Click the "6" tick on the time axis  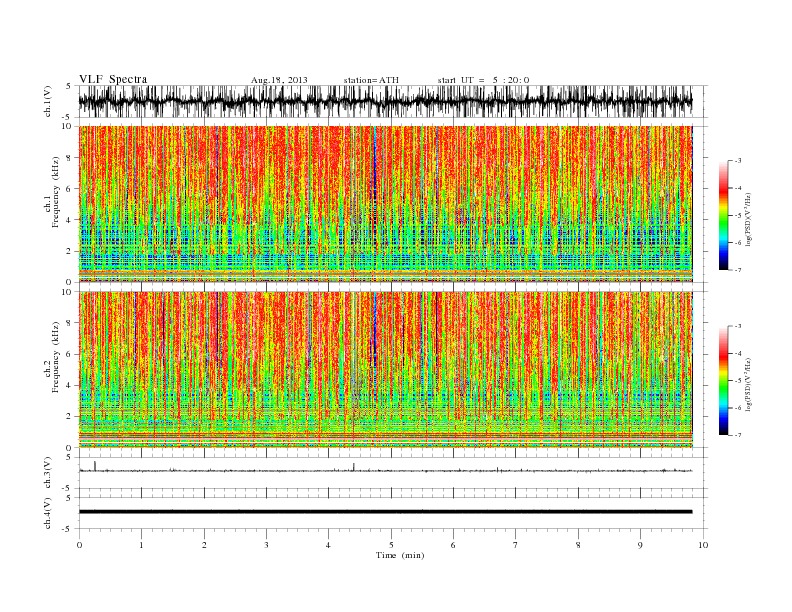point(453,545)
